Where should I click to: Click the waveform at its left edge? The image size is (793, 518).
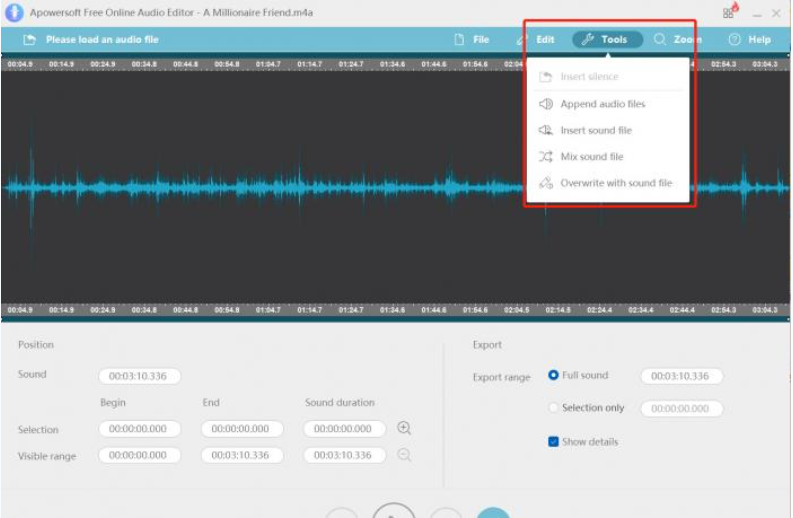tap(5, 188)
